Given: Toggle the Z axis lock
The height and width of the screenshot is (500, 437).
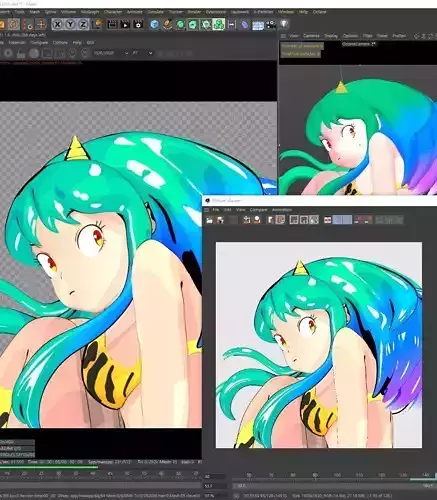Looking at the screenshot, I should point(83,24).
